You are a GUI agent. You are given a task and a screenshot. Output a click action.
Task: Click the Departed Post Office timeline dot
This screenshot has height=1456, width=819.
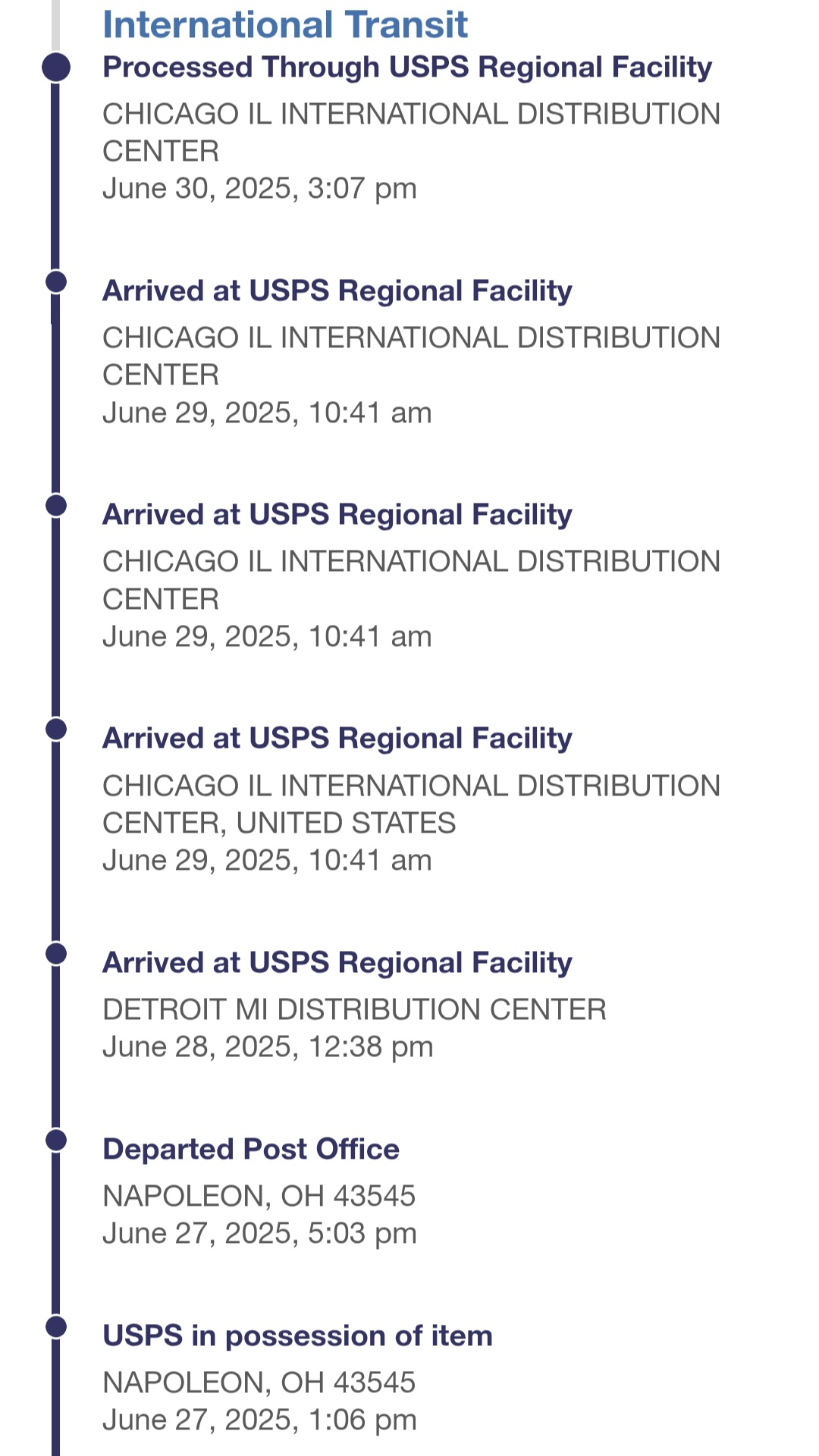point(56,1140)
